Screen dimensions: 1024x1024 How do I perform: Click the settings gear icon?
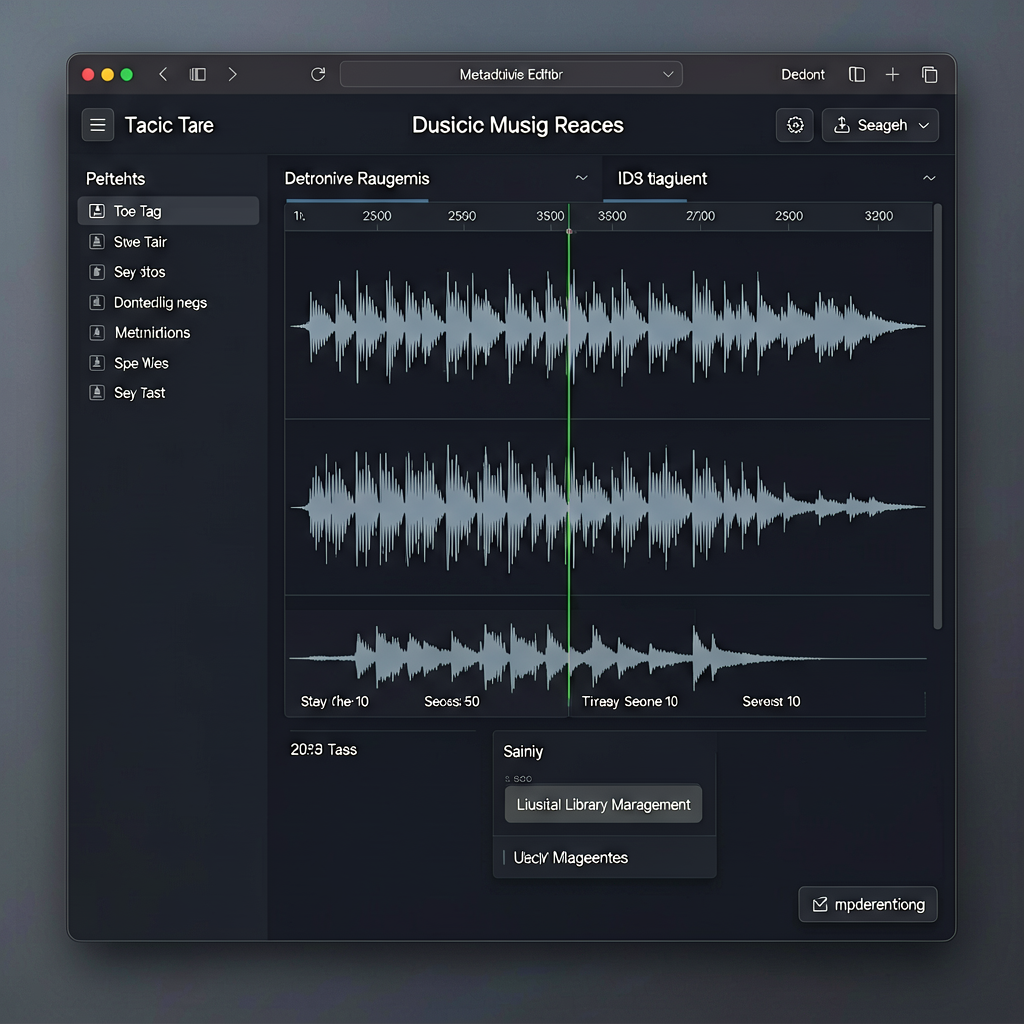pyautogui.click(x=795, y=125)
